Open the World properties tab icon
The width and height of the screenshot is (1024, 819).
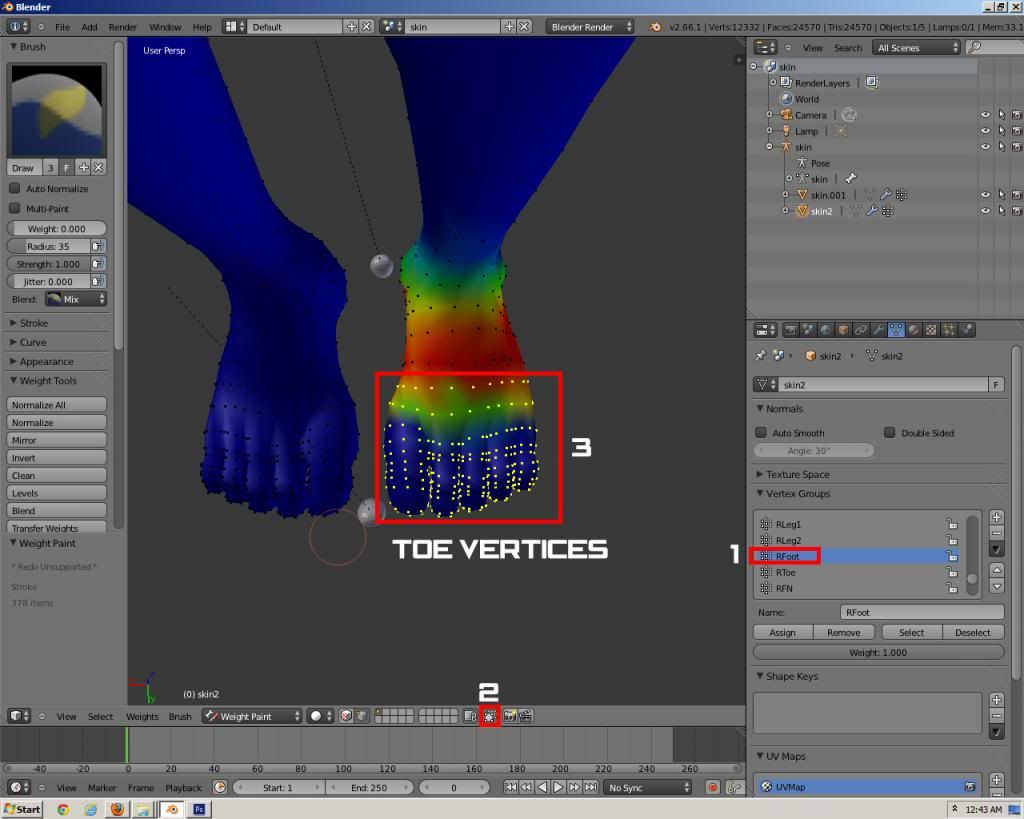[825, 330]
